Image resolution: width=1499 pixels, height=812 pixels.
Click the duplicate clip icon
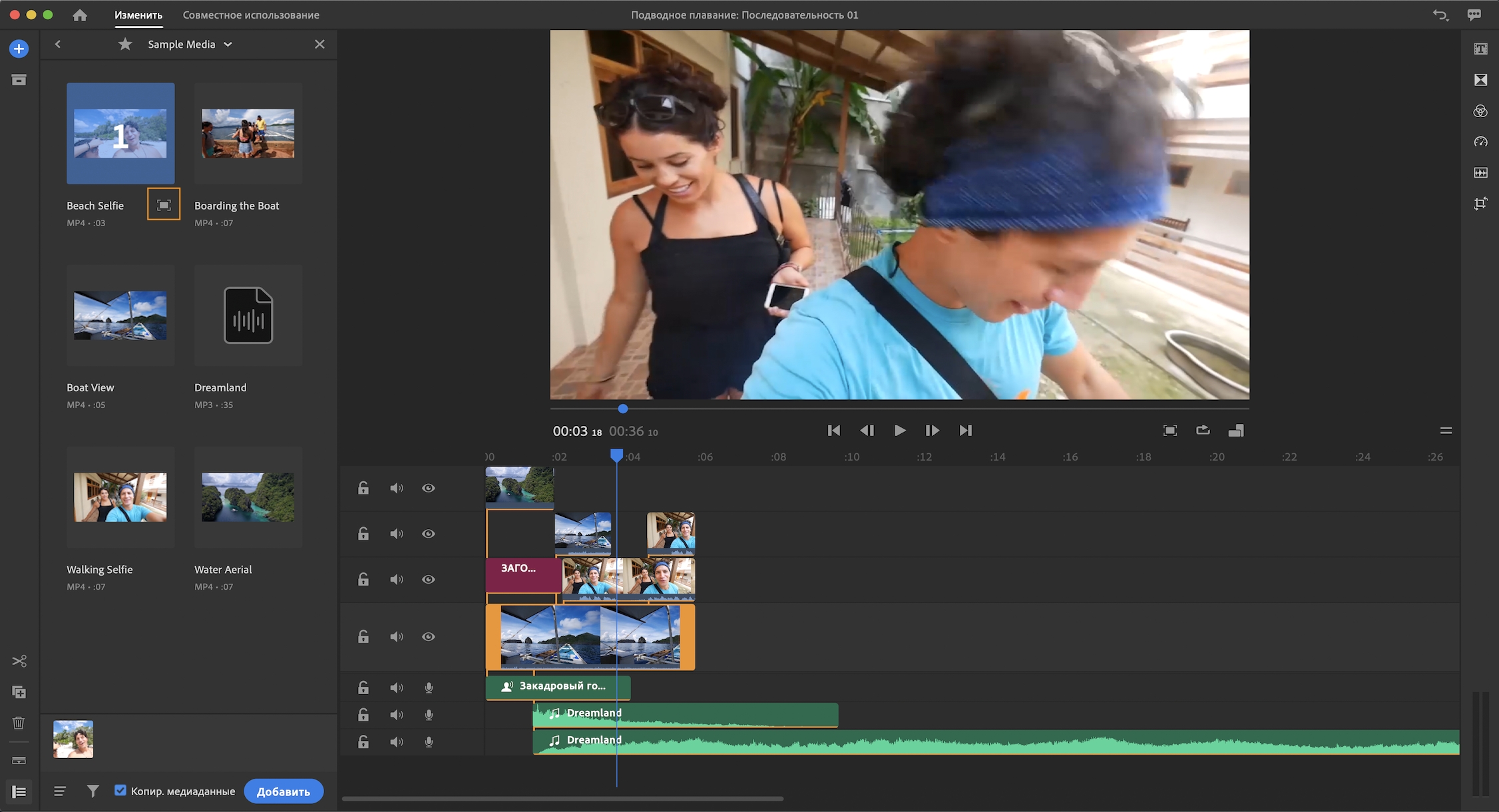click(x=19, y=692)
